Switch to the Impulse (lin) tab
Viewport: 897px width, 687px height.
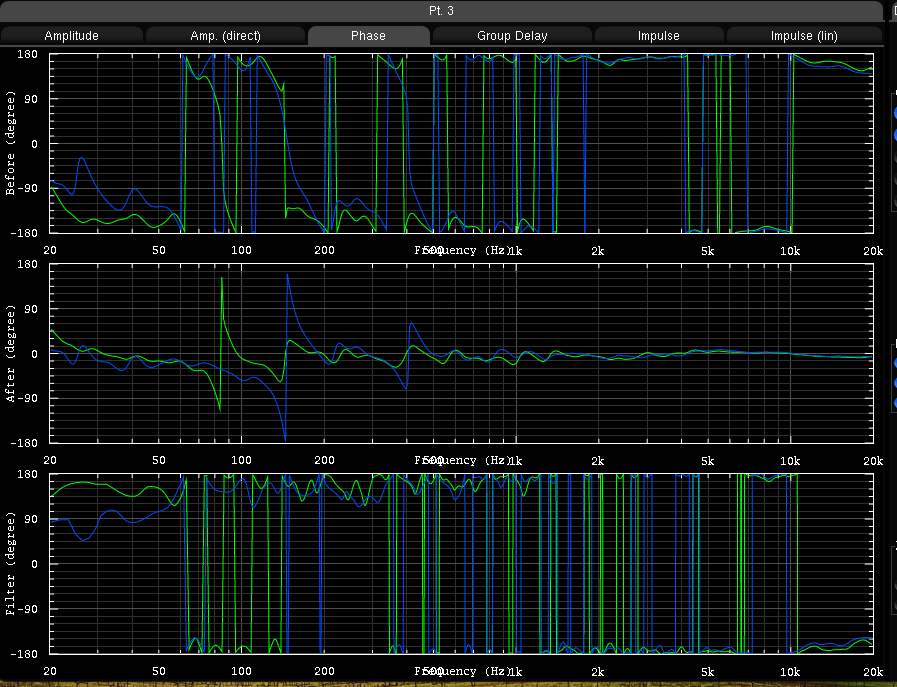coord(803,36)
